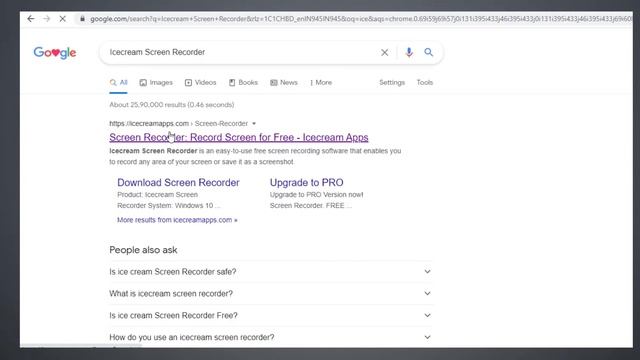The width and height of the screenshot is (640, 360).
Task: Open the icecreamapps.com result dropdown arrow
Action: tap(254, 124)
